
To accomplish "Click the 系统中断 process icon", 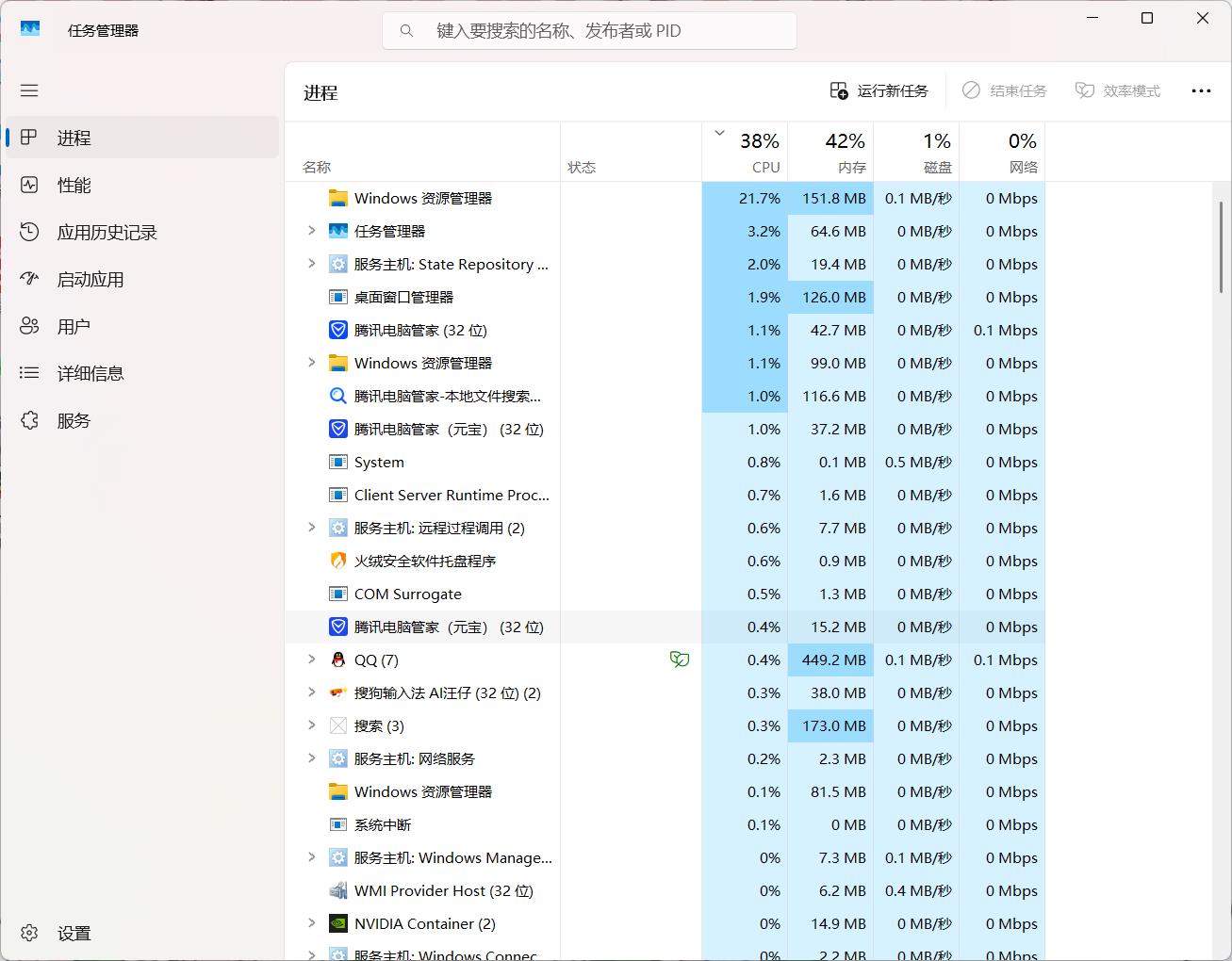I will coord(338,824).
